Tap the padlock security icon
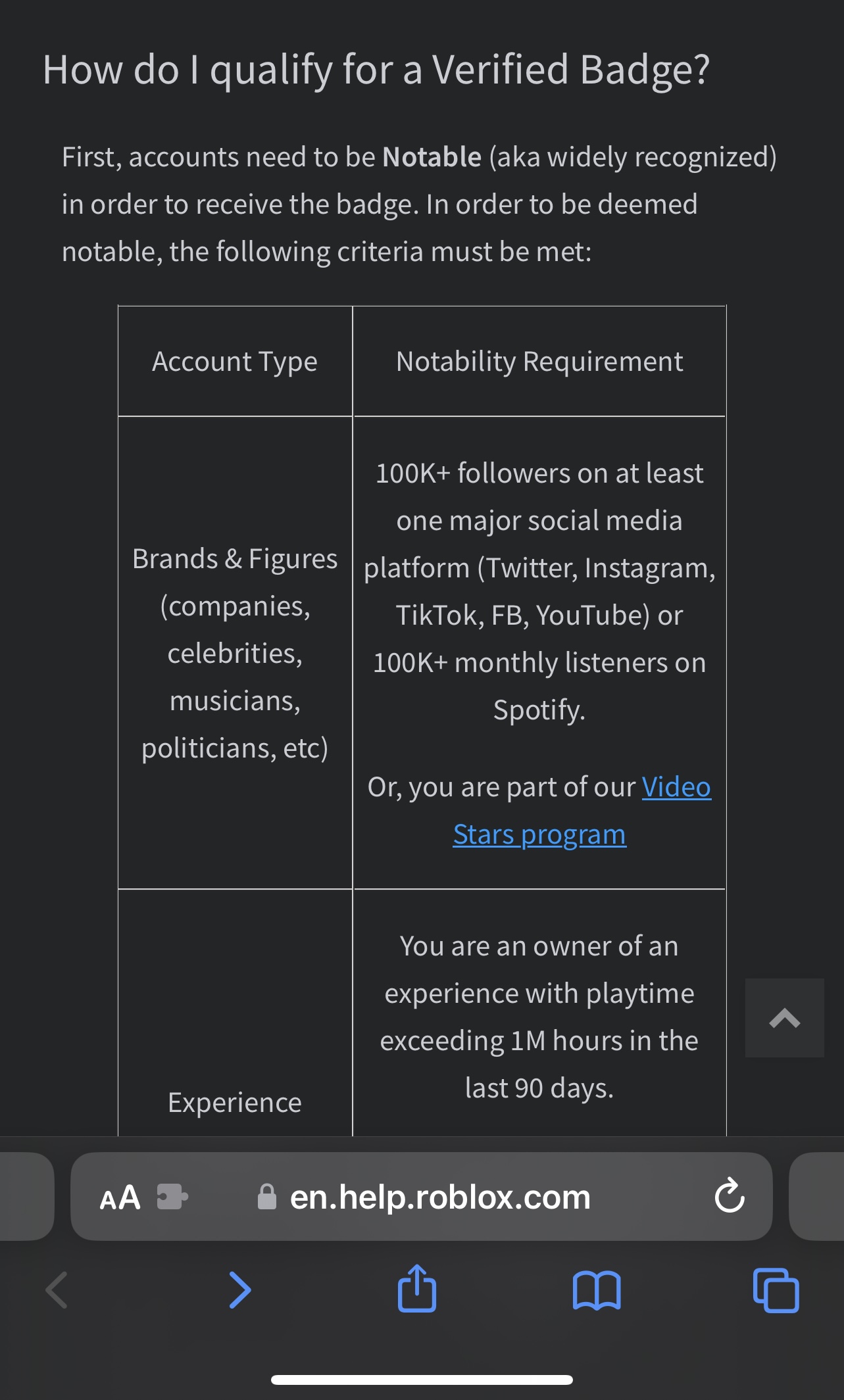This screenshot has width=844, height=1400. coord(266,1197)
